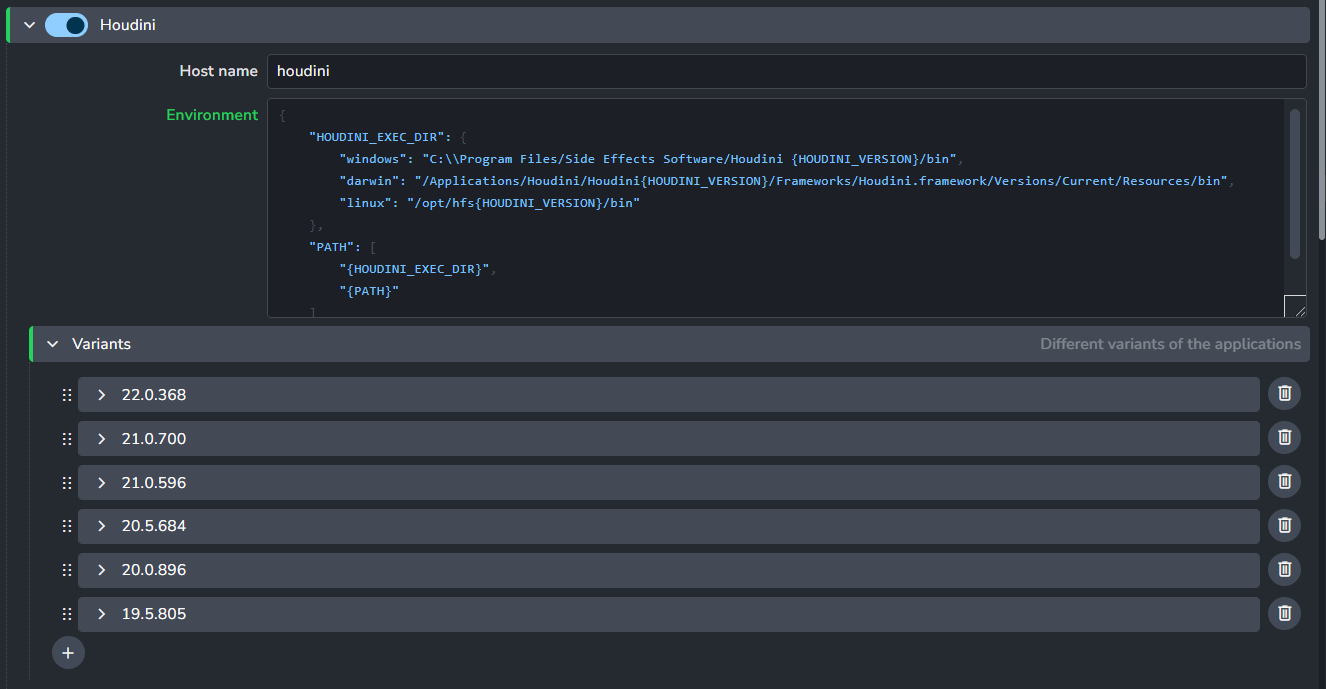Expand variant 20.5.684

101,526
